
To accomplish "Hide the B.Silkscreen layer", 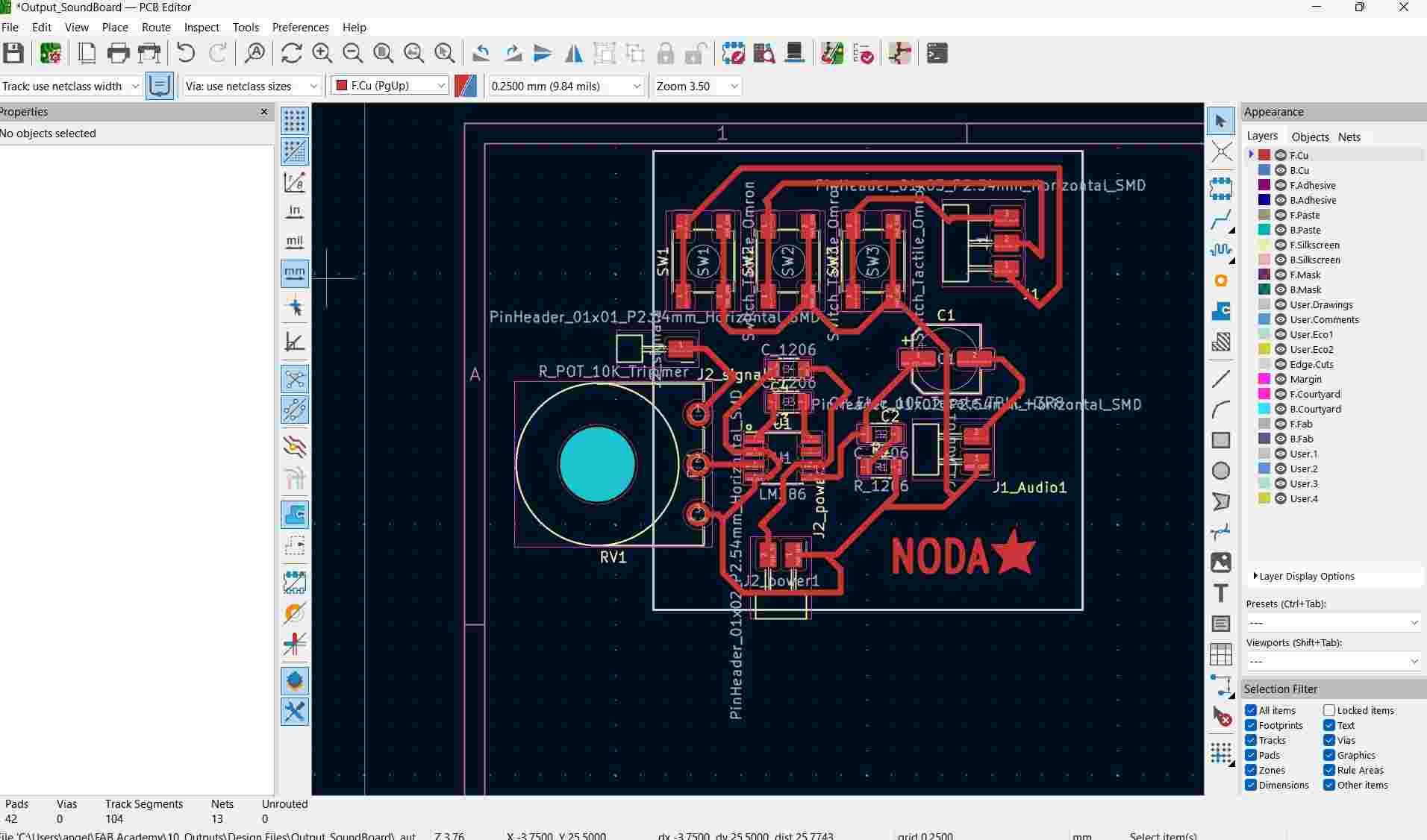I will coord(1281,260).
